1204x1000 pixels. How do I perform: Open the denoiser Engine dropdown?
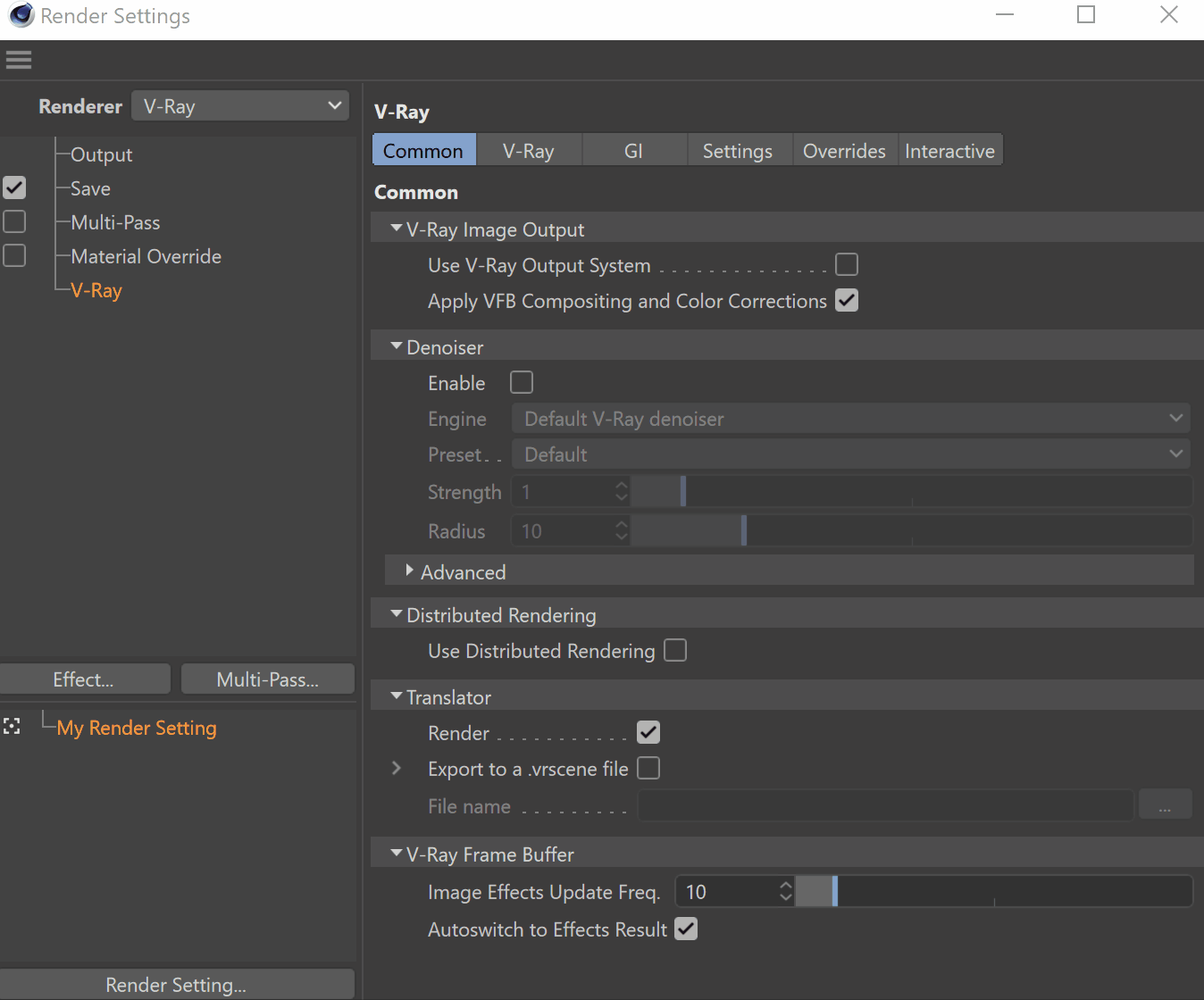(x=851, y=418)
